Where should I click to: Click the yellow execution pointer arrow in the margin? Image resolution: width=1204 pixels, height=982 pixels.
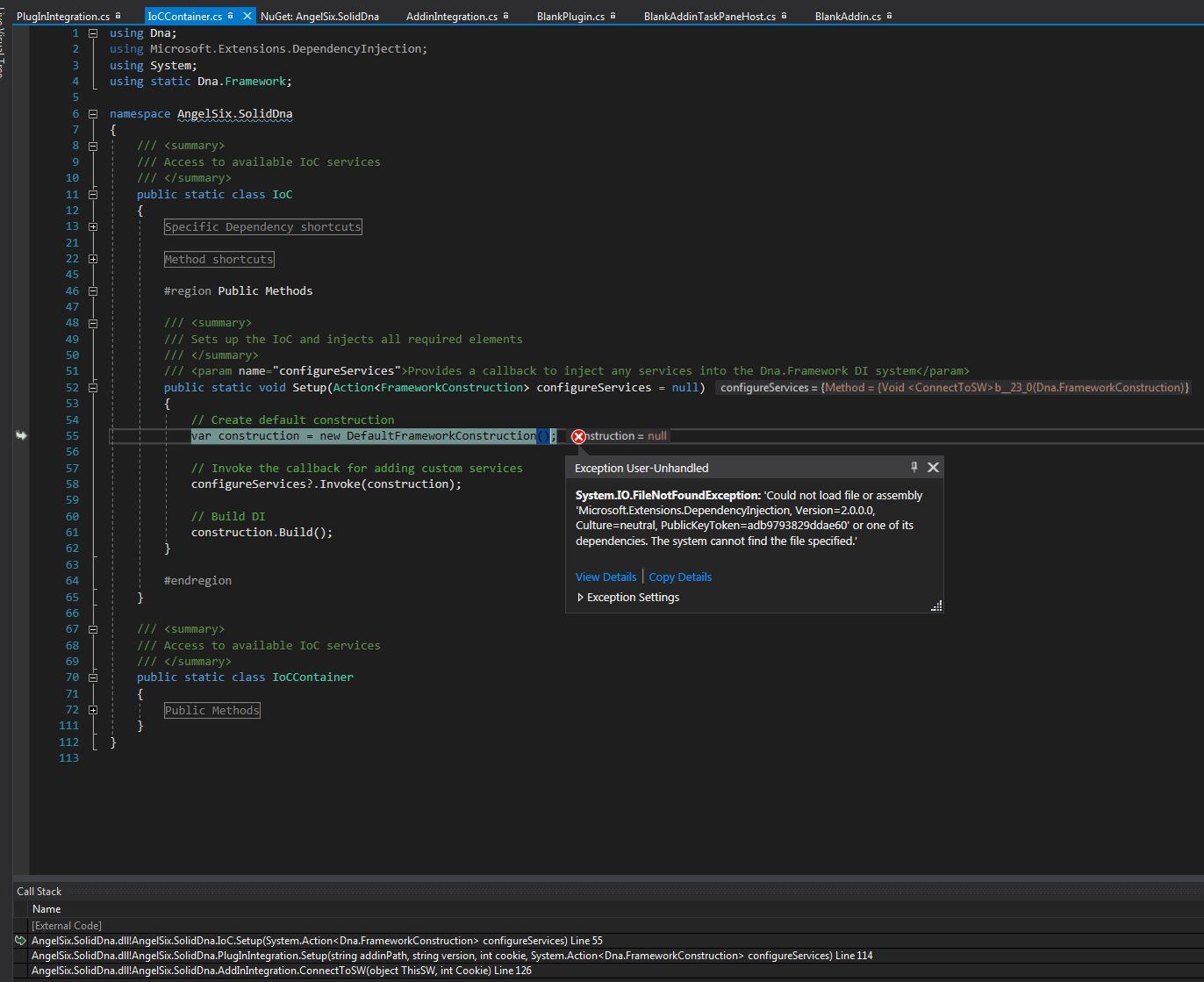21,435
